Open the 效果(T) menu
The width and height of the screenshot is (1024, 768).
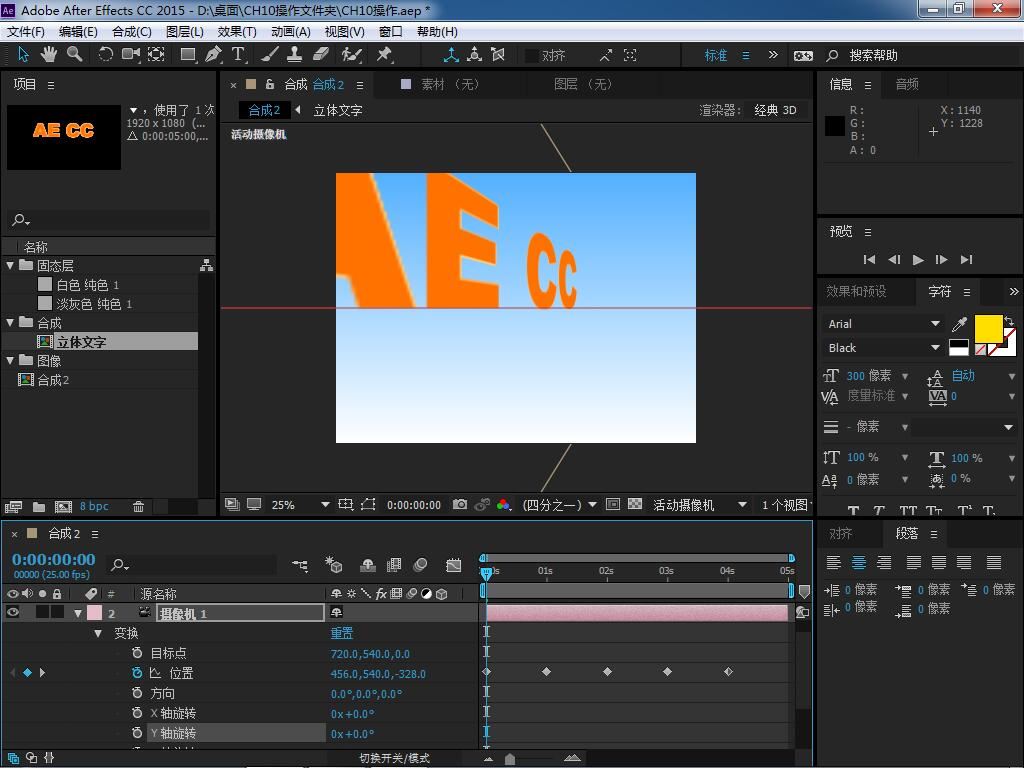click(x=237, y=32)
